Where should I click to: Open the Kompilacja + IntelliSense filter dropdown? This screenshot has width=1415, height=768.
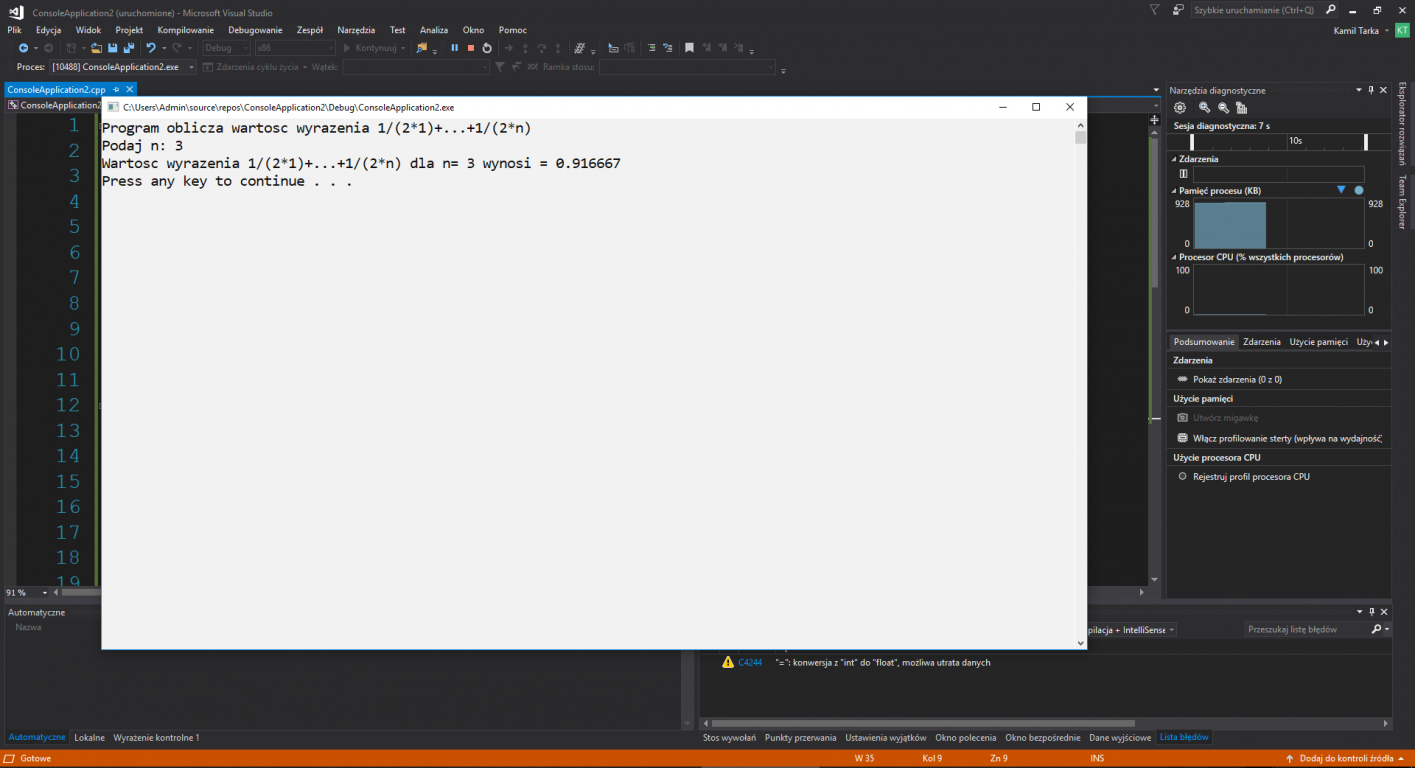point(1132,630)
